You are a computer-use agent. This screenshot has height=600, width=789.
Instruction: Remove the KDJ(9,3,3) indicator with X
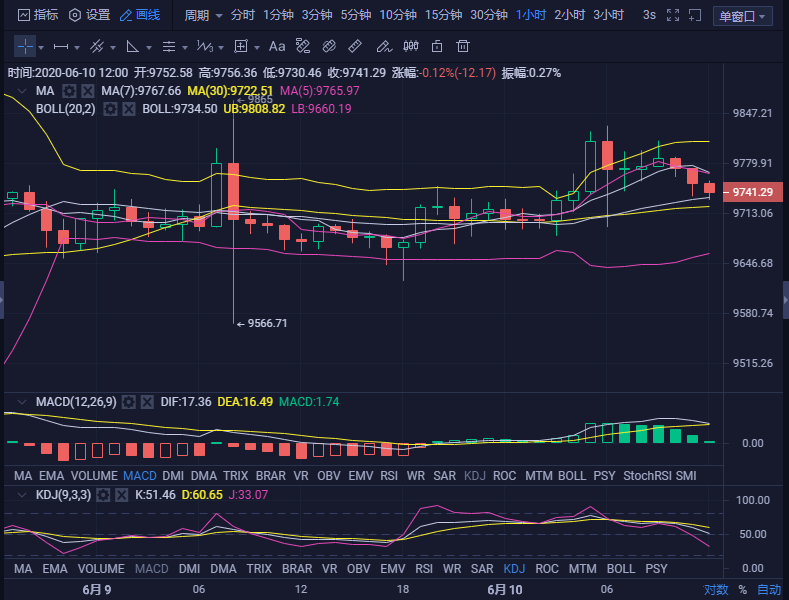121,495
